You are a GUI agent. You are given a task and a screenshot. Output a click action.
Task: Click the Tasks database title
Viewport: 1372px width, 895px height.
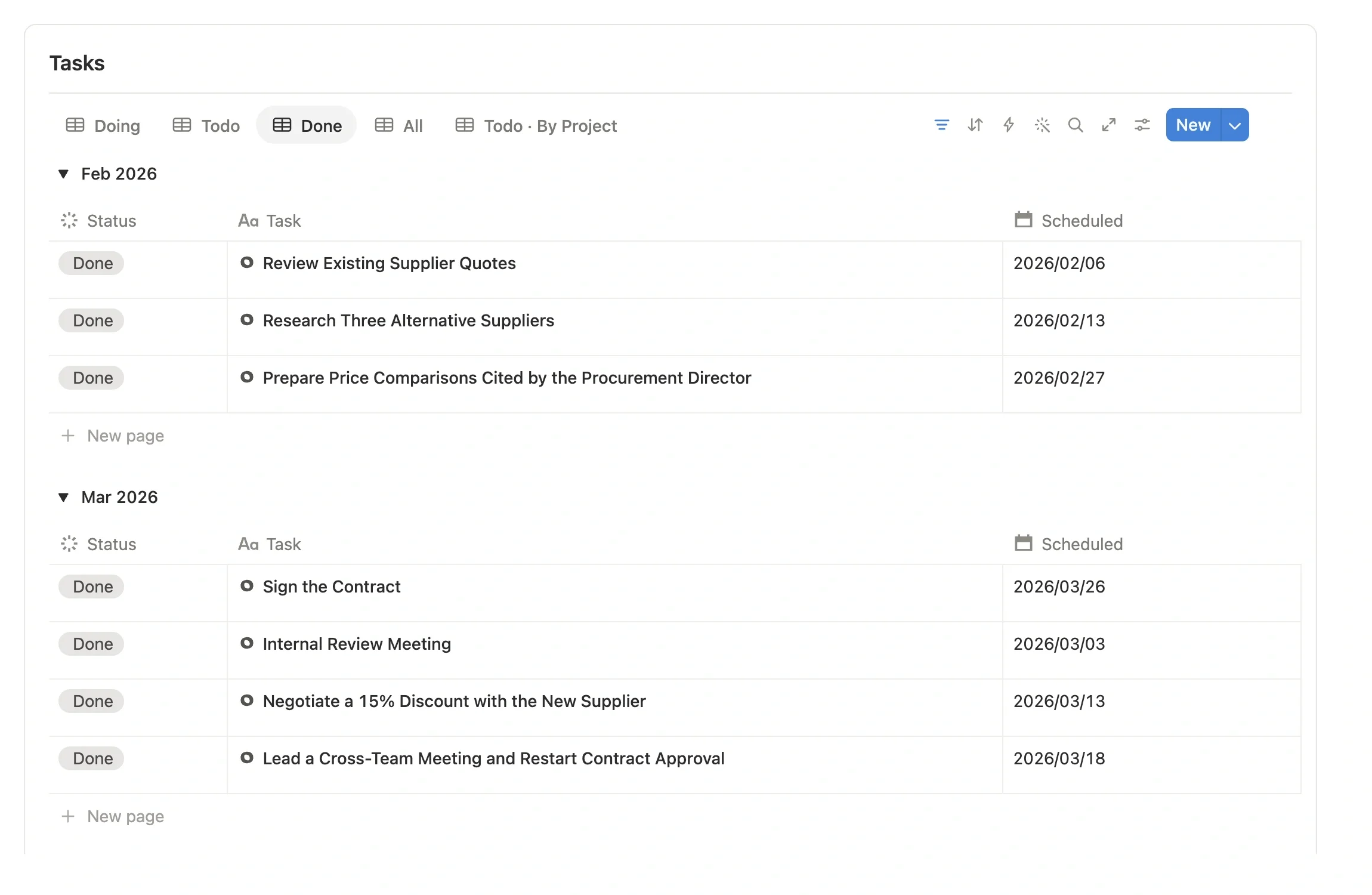[77, 63]
